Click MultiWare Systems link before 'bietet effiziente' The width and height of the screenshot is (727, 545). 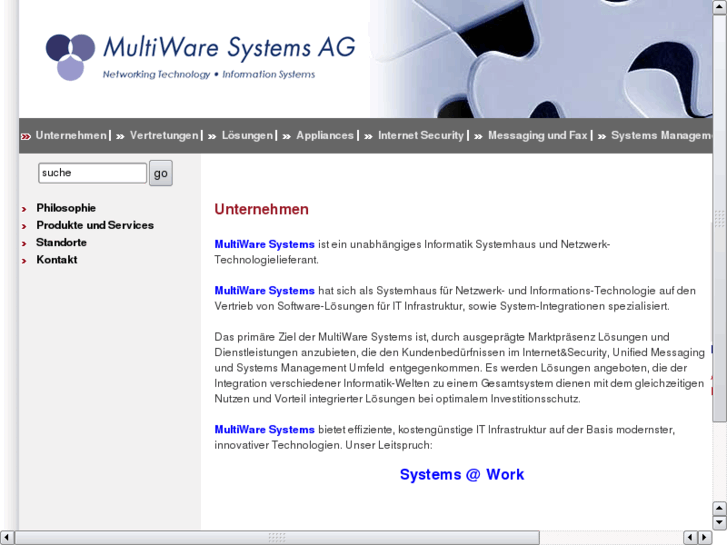(x=264, y=430)
